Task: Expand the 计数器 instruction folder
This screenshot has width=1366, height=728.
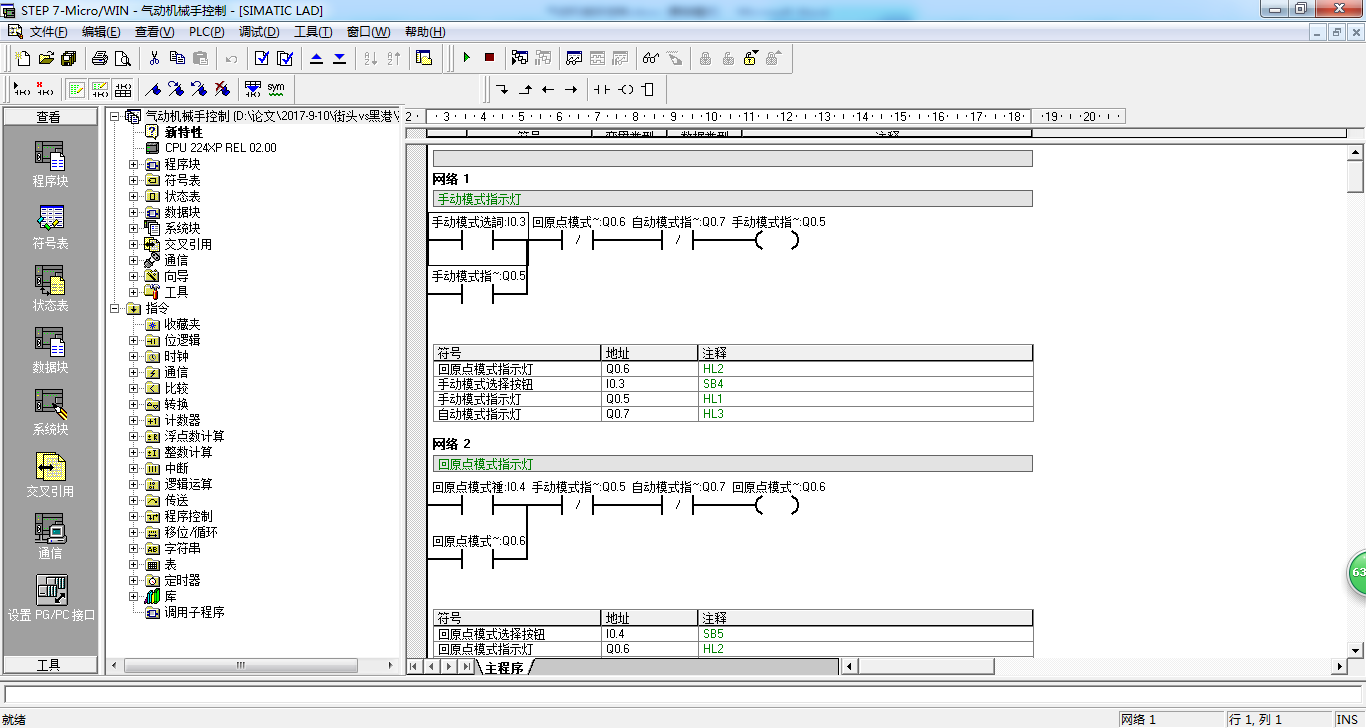Action: coord(134,420)
